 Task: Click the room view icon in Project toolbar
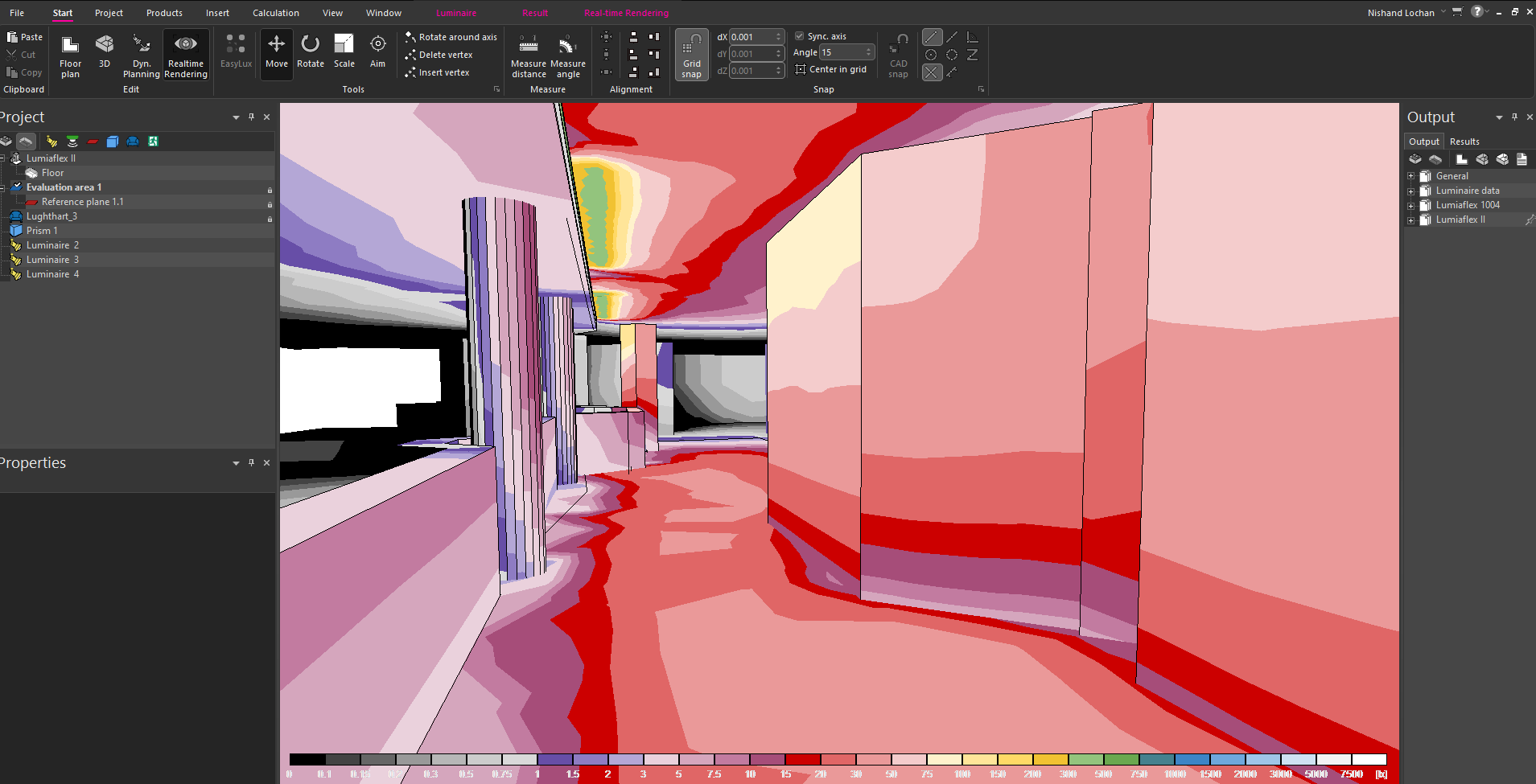(27, 142)
